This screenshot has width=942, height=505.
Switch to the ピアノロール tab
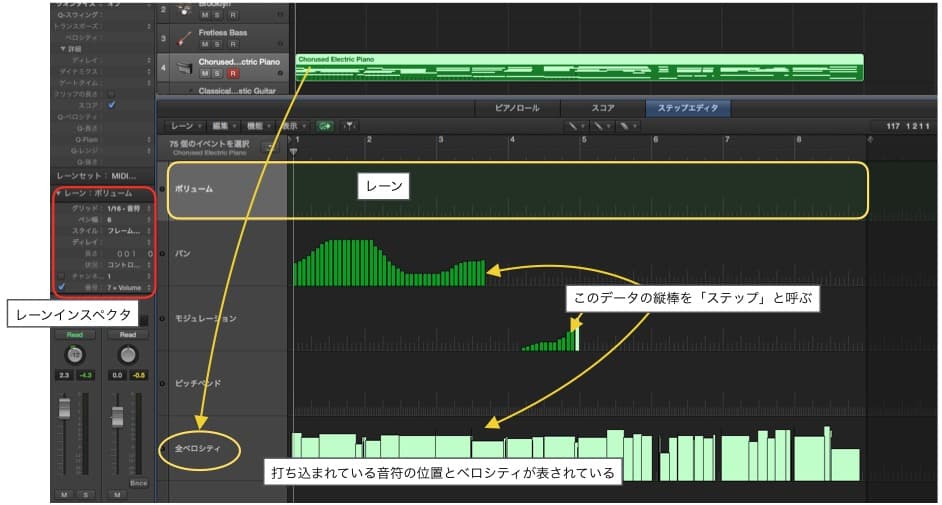517,108
